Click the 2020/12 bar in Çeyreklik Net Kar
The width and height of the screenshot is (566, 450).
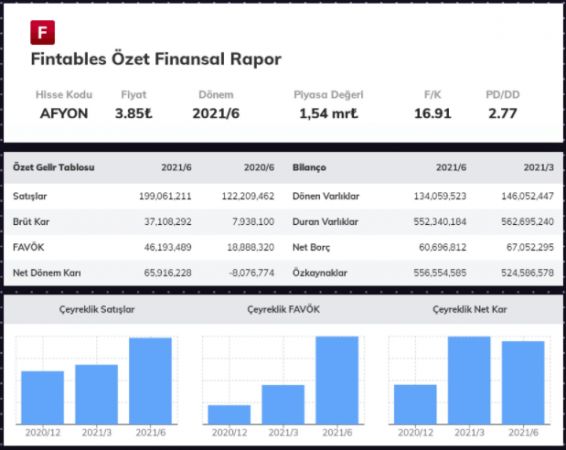point(415,405)
